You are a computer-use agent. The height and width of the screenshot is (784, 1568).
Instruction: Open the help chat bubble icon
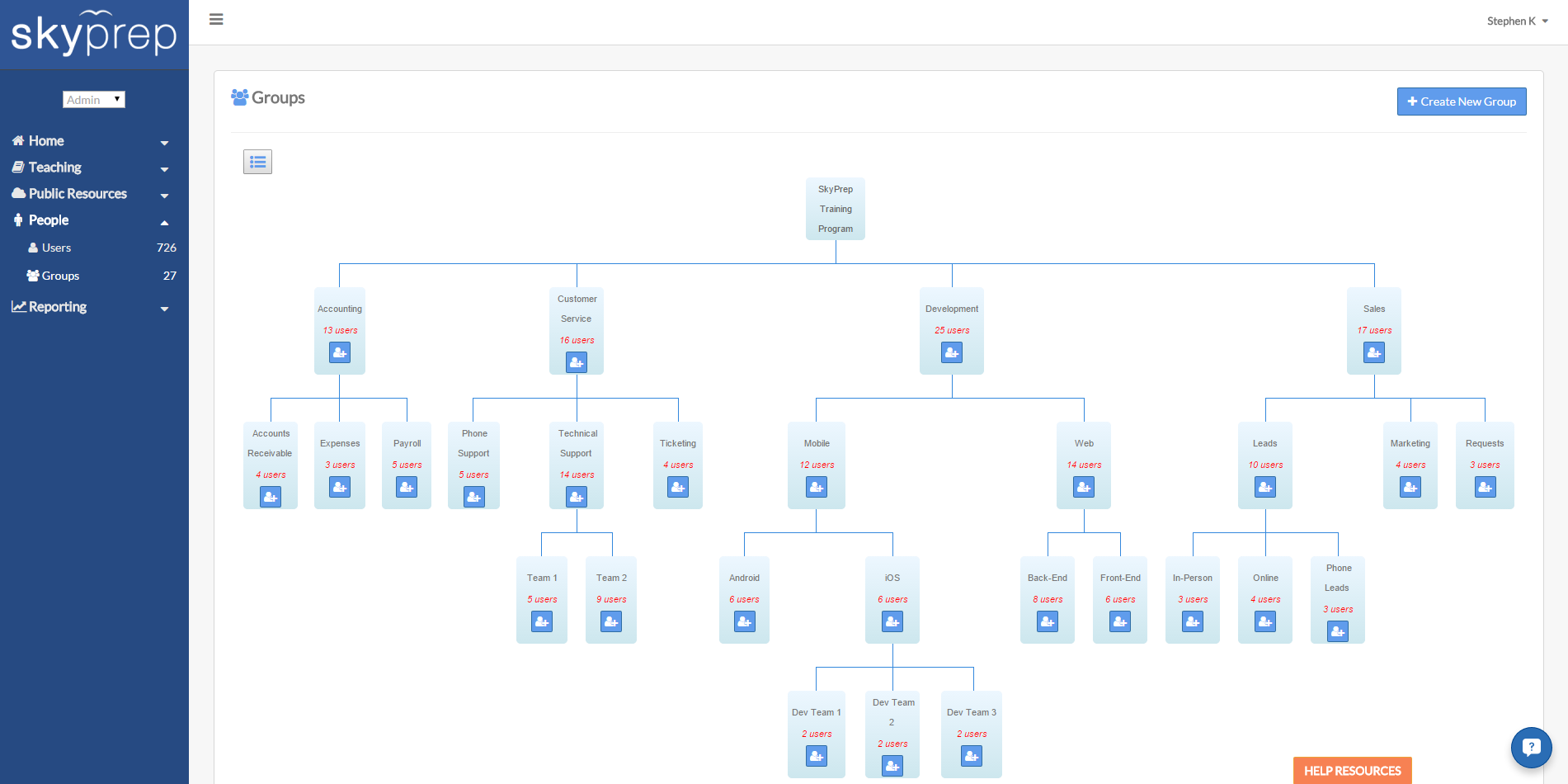[x=1531, y=748]
